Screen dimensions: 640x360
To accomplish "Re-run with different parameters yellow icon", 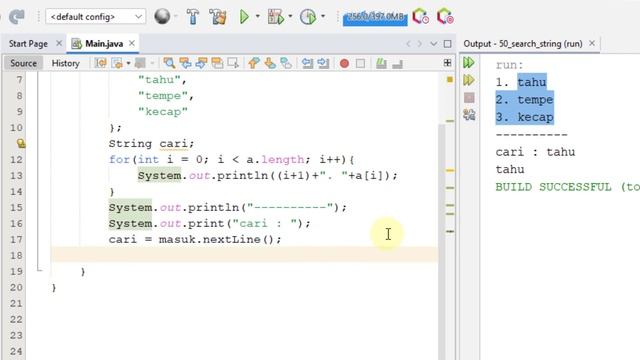I will coord(469,80).
